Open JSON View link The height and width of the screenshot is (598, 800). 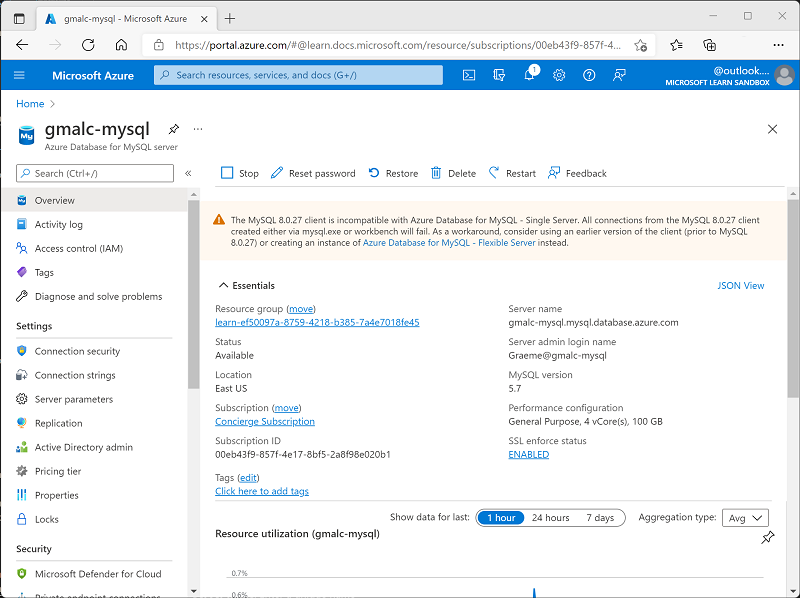(741, 286)
